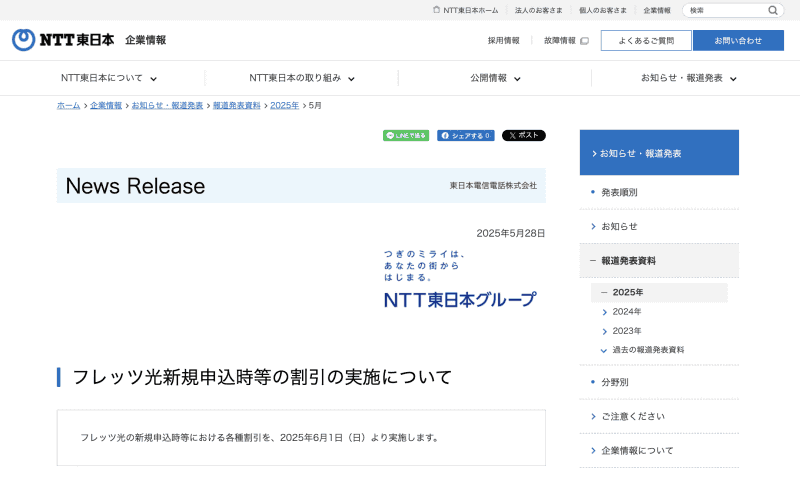This screenshot has height=477, width=800.
Task: Click the home icon beside NTT東日本ホーム
Action: pyautogui.click(x=436, y=10)
